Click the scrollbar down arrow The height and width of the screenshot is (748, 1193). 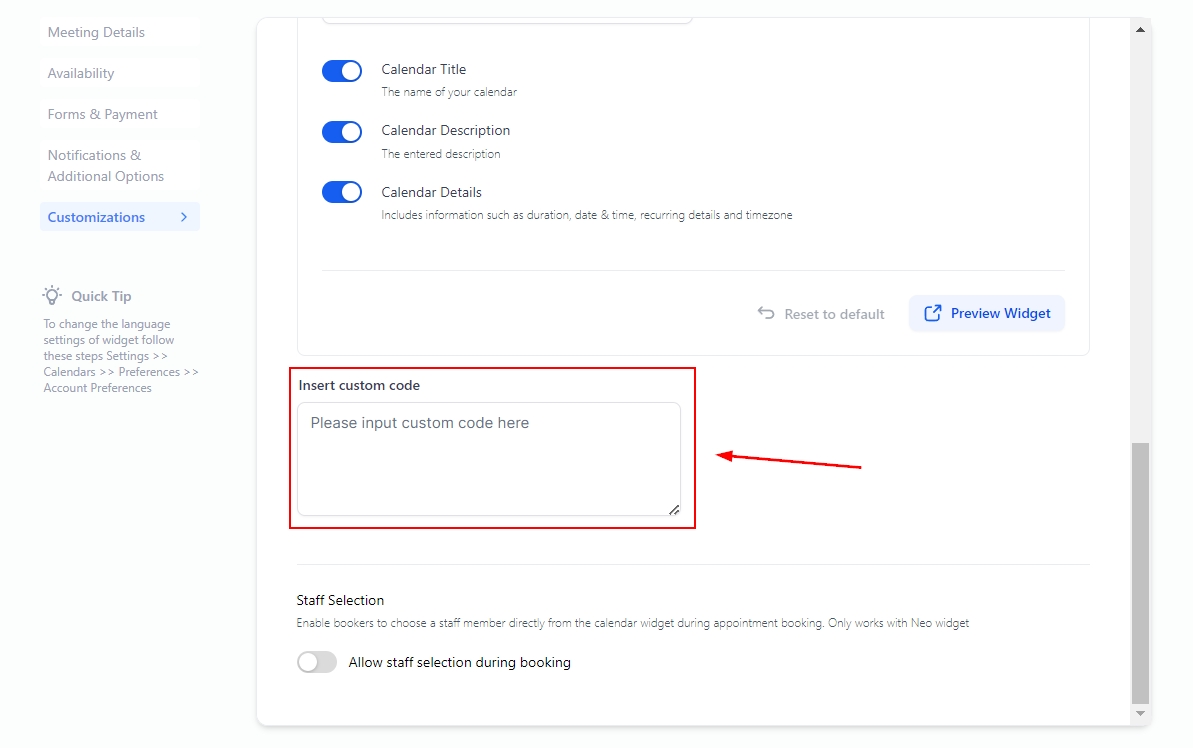point(1140,713)
